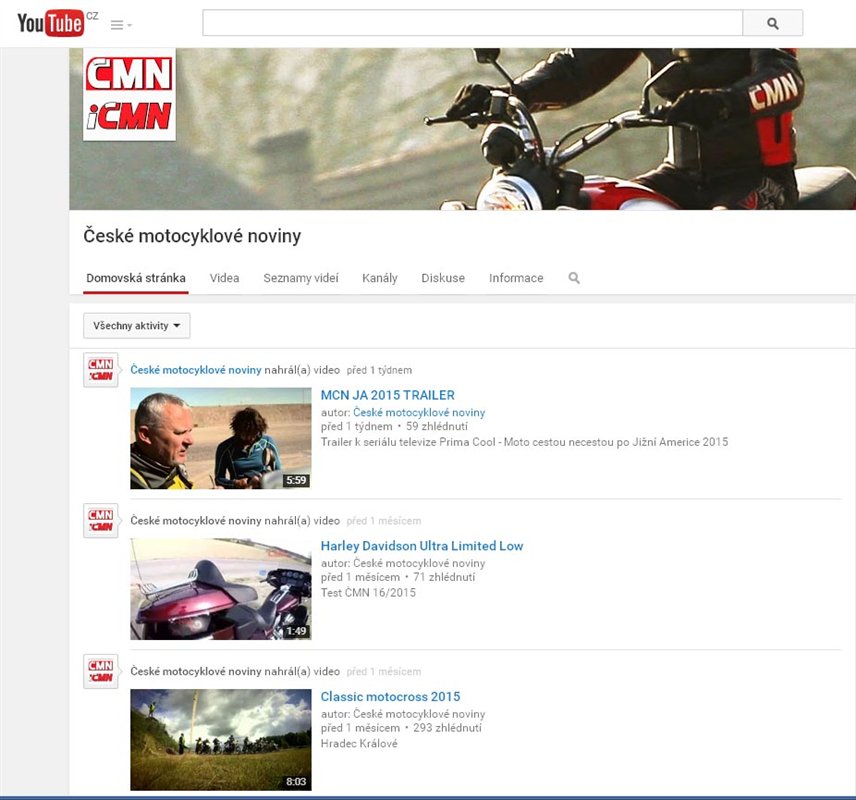Open the Classic motocross 2015 title link
Viewport: 856px width, 800px height.
click(390, 696)
